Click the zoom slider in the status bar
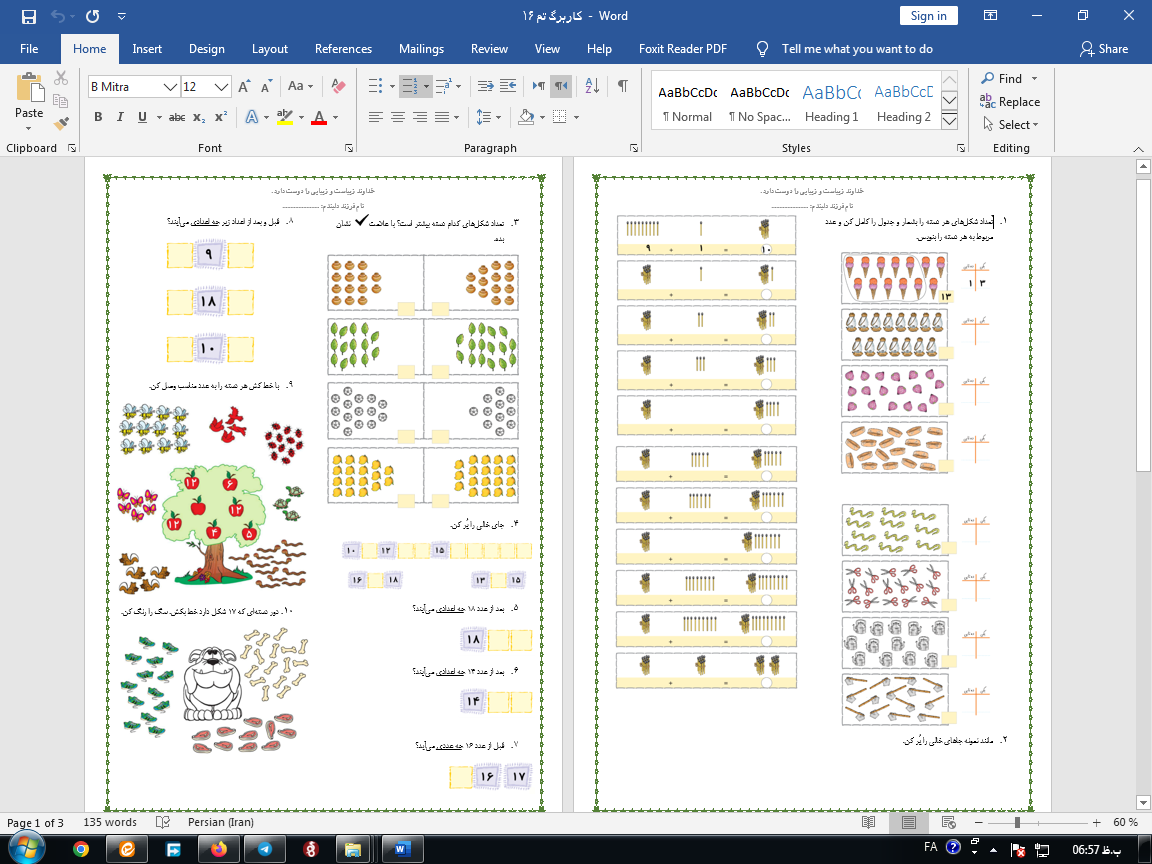Image resolution: width=1152 pixels, height=864 pixels. [x=1017, y=822]
